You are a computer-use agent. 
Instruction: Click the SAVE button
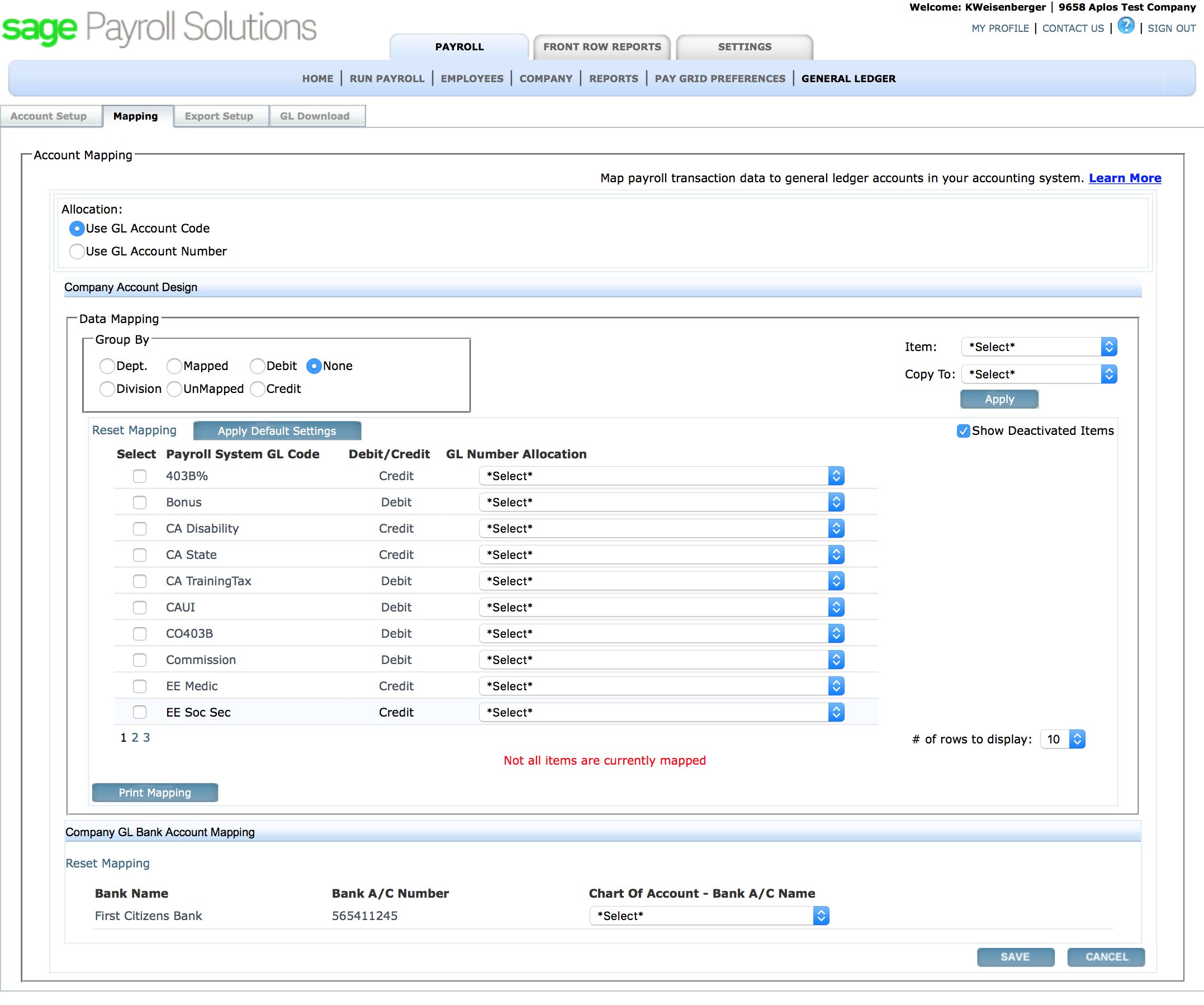(x=1016, y=957)
